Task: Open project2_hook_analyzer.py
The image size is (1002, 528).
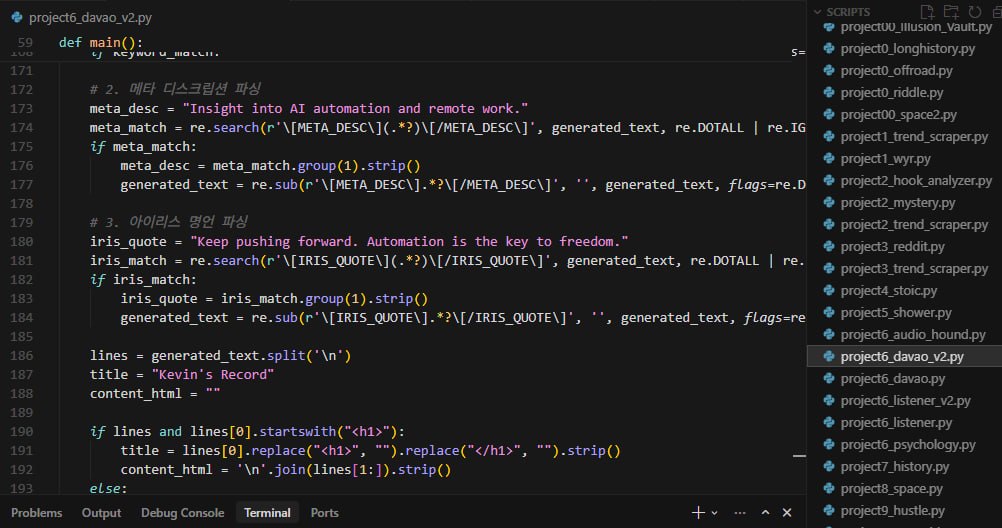Action: (x=916, y=181)
